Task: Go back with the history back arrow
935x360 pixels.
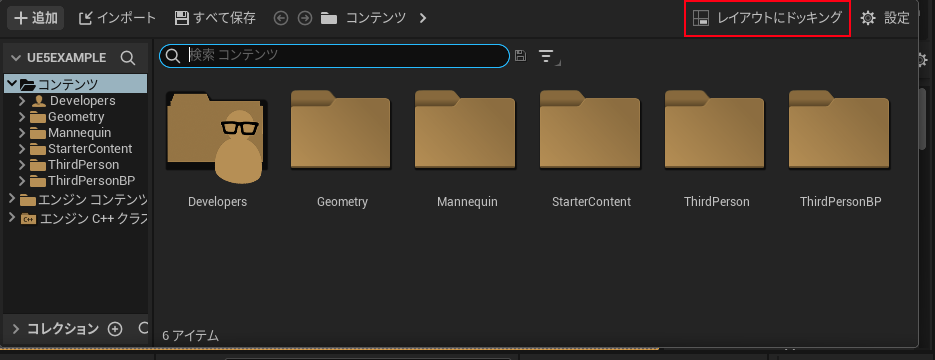Action: tap(281, 18)
